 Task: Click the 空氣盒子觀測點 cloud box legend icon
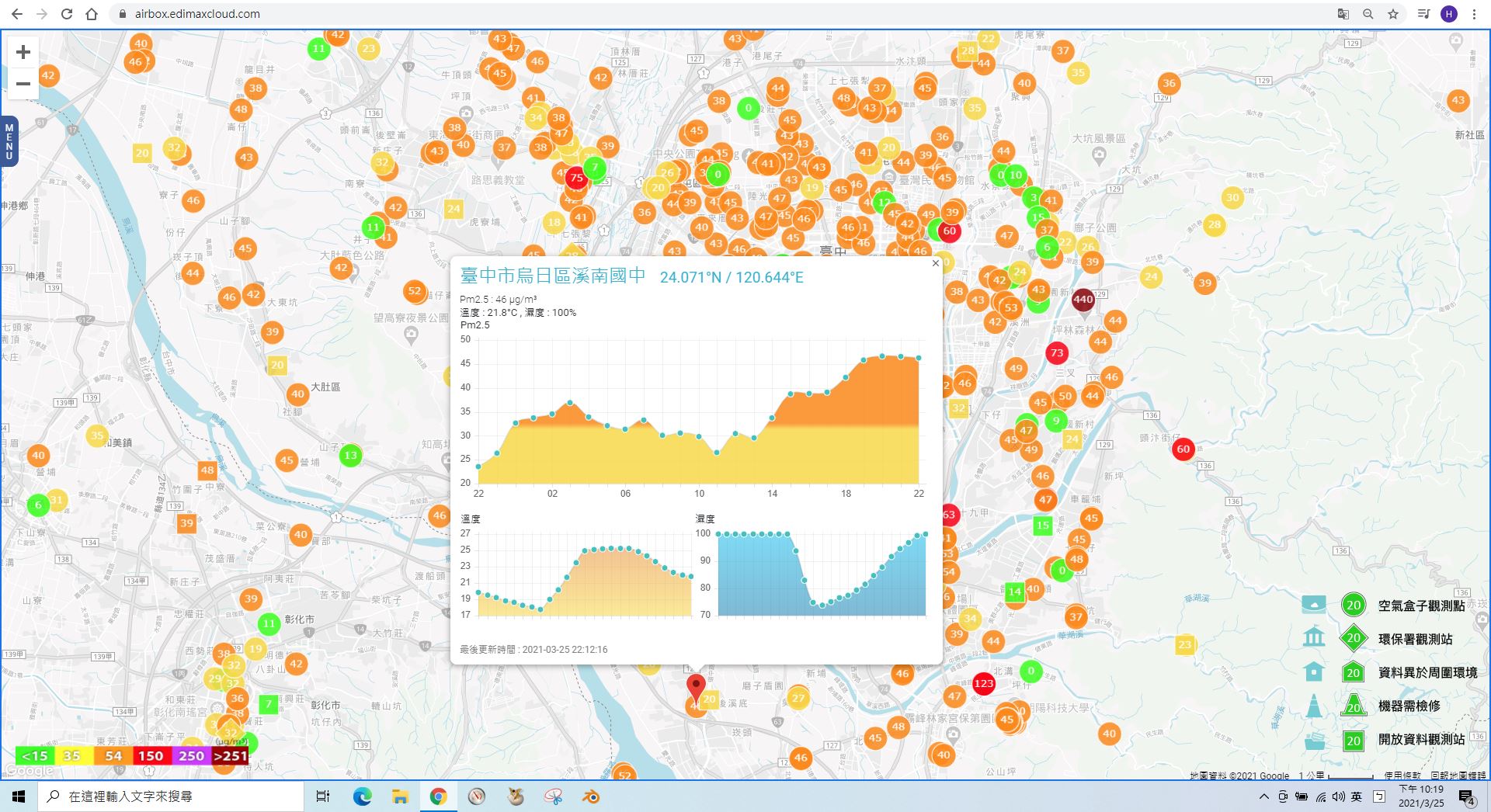click(x=1314, y=605)
